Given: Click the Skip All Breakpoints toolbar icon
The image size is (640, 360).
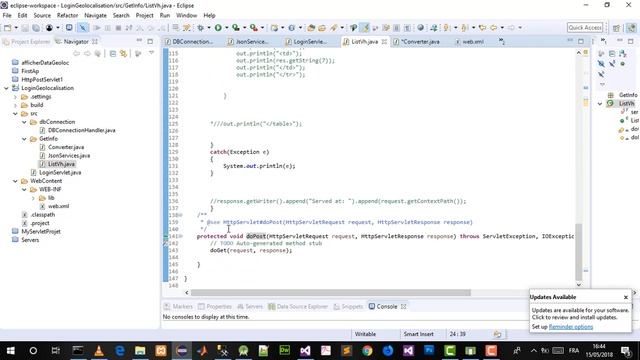Looking at the screenshot, I should 83,28.
